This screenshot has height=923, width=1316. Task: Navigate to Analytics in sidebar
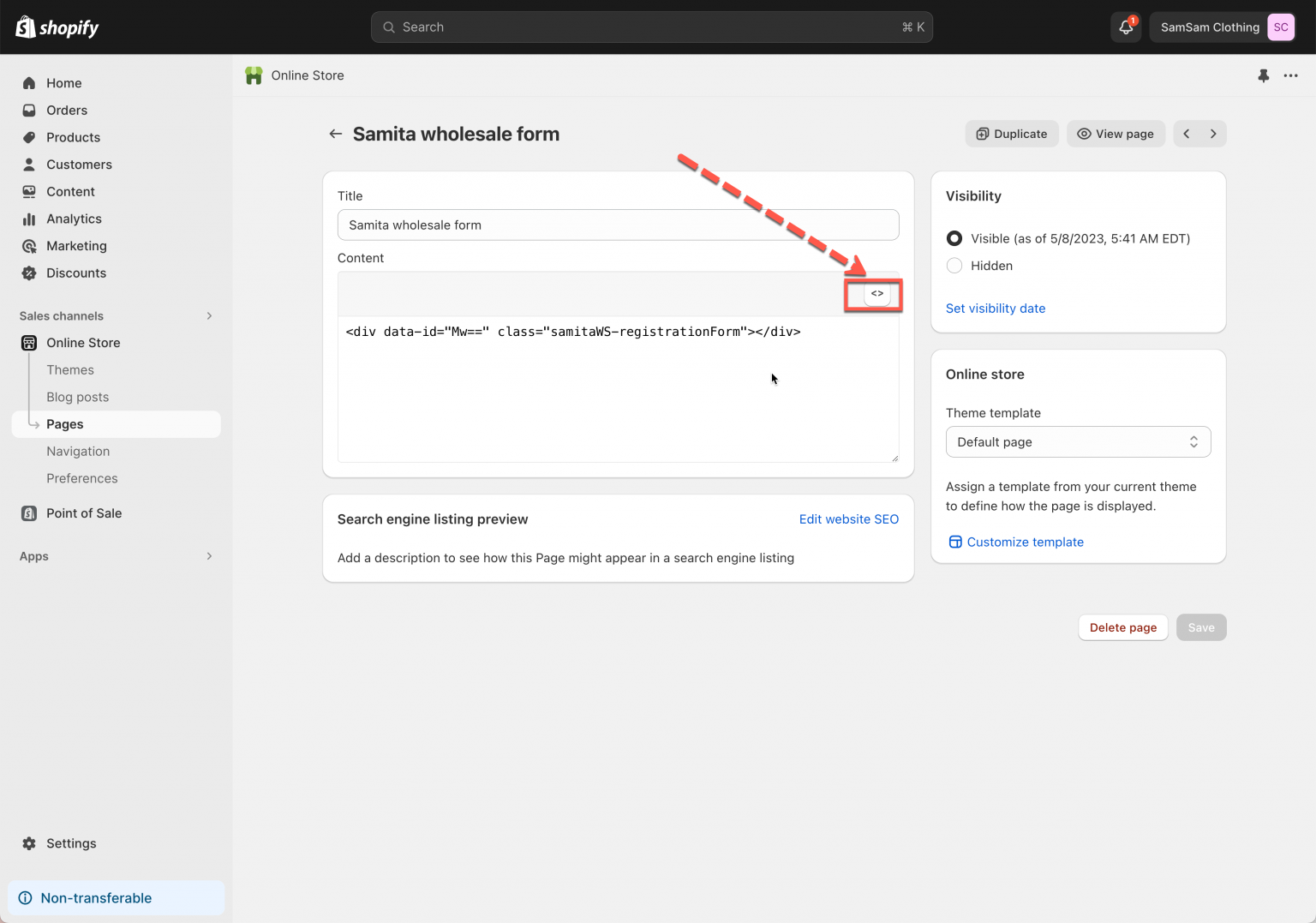[74, 219]
